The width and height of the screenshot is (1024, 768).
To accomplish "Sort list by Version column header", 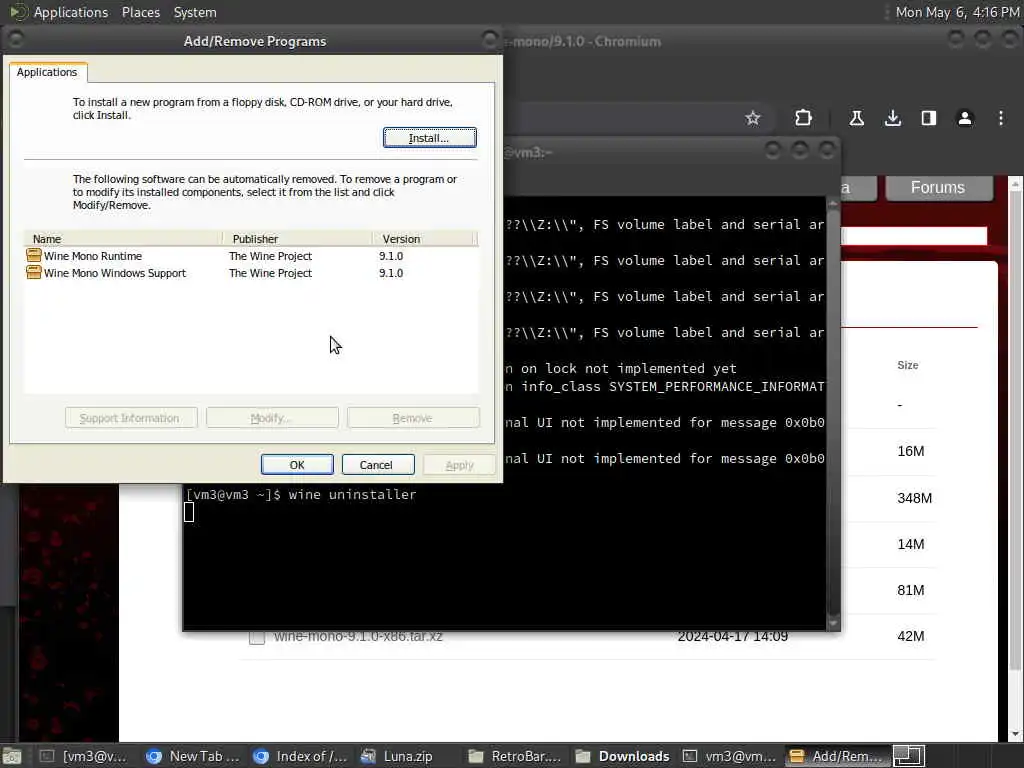I will pos(424,239).
